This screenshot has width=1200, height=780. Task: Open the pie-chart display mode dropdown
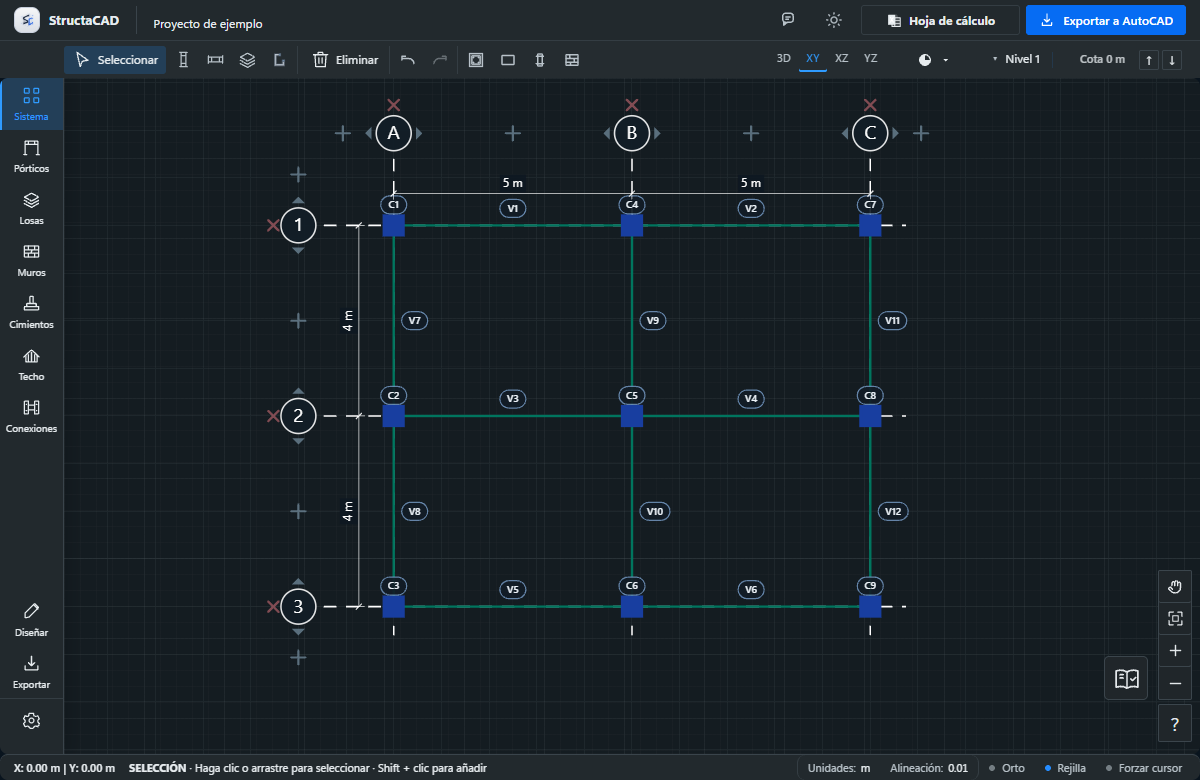click(933, 60)
